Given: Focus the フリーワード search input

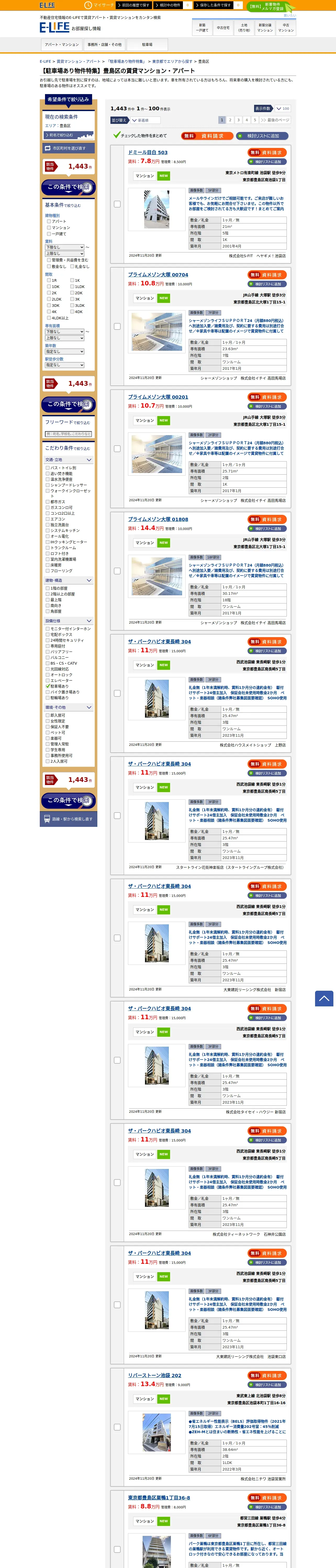Looking at the screenshot, I should pos(68,434).
